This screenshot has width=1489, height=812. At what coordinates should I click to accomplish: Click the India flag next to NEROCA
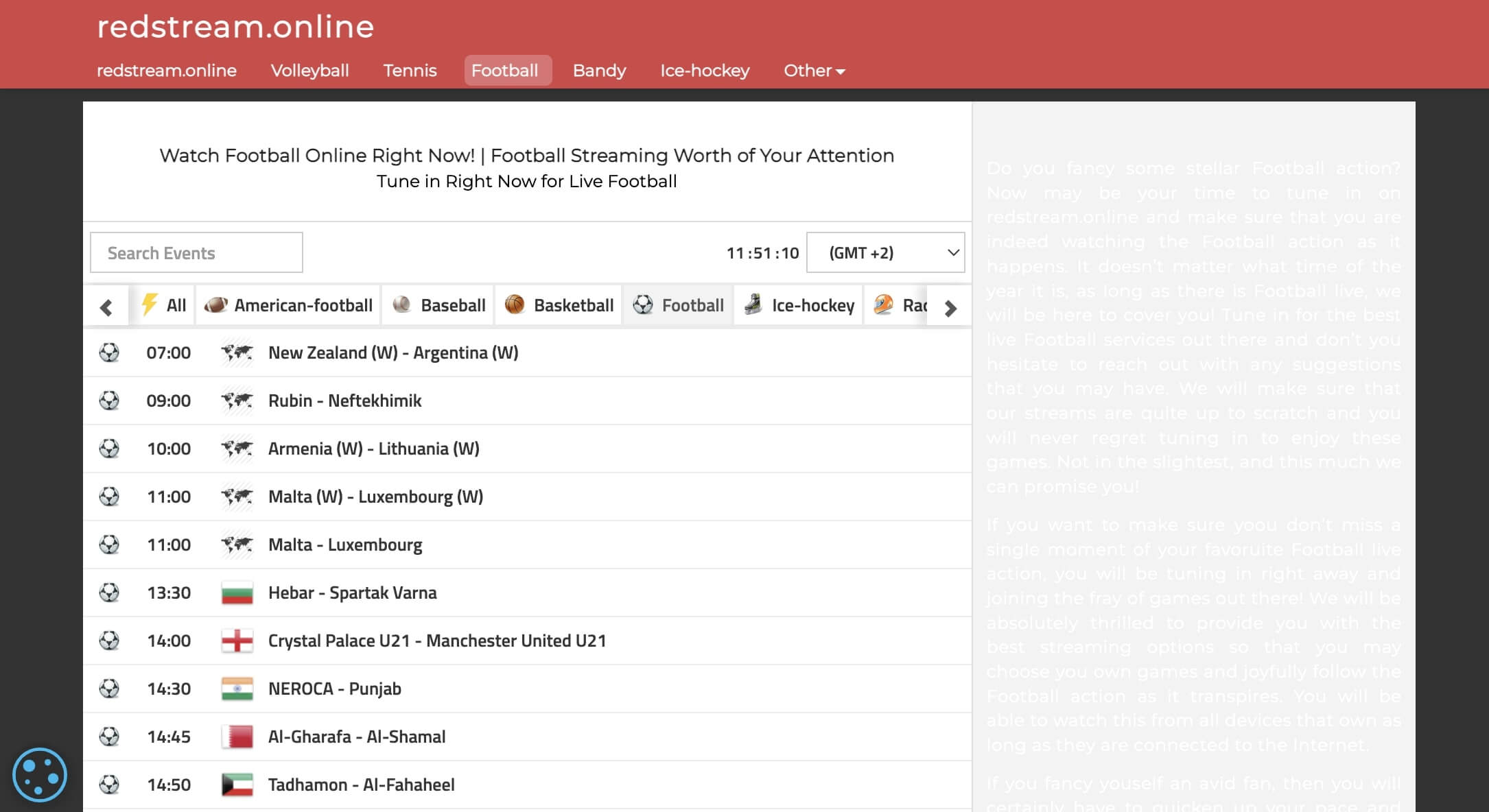(237, 689)
